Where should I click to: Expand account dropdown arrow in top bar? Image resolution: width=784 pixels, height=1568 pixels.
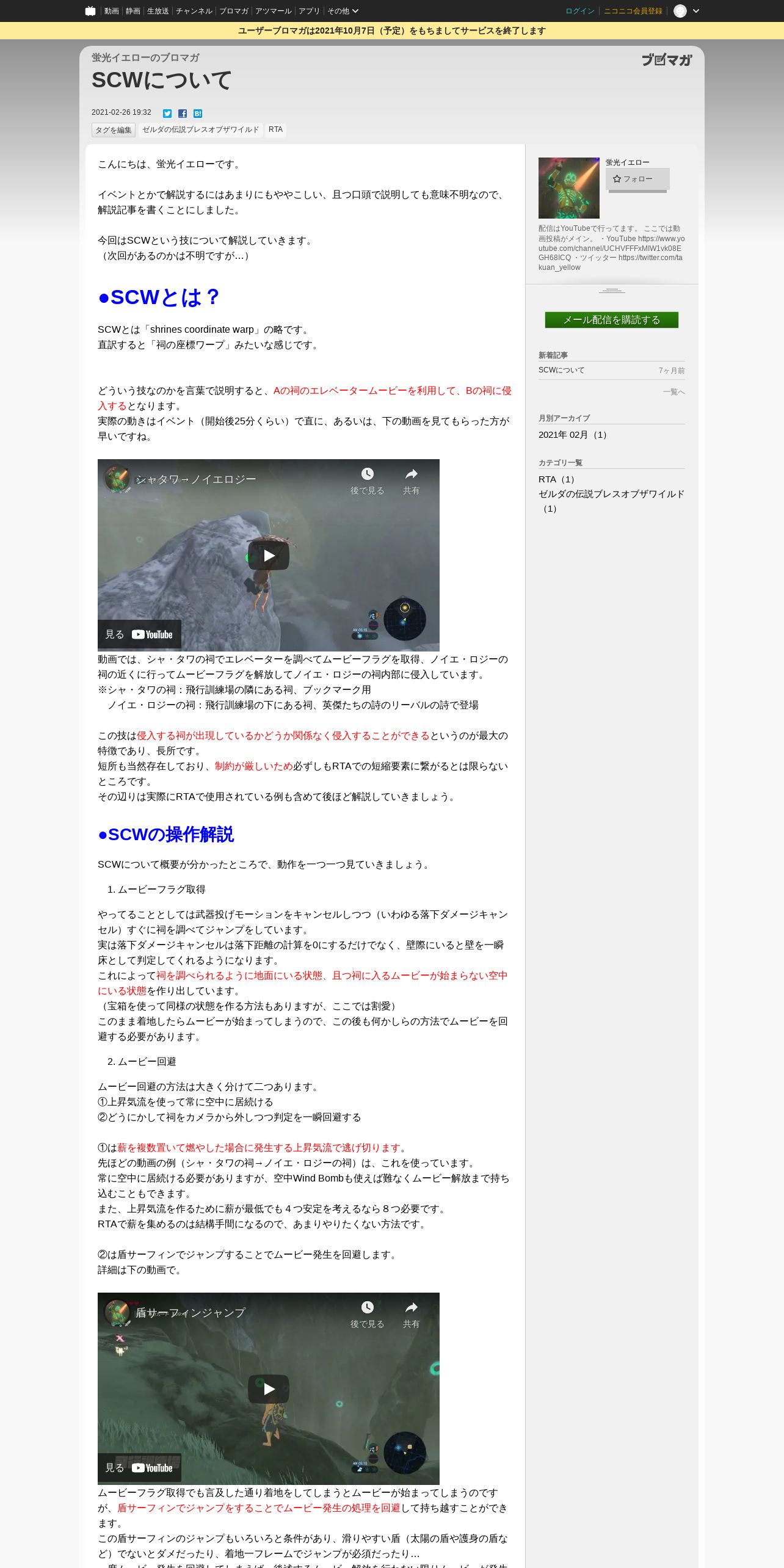click(x=696, y=11)
